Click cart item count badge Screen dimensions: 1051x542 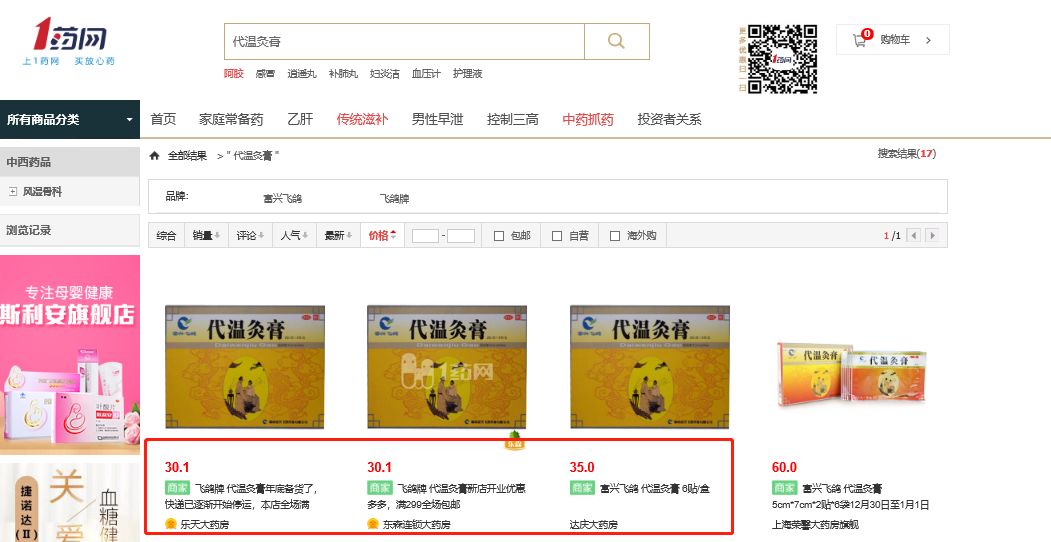coord(867,33)
